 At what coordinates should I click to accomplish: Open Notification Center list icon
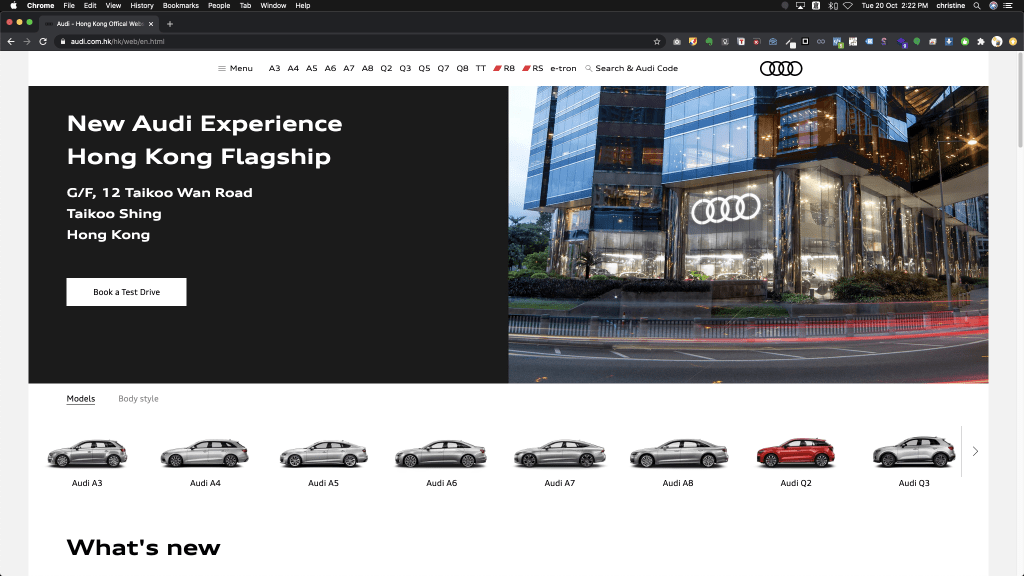1008,5
